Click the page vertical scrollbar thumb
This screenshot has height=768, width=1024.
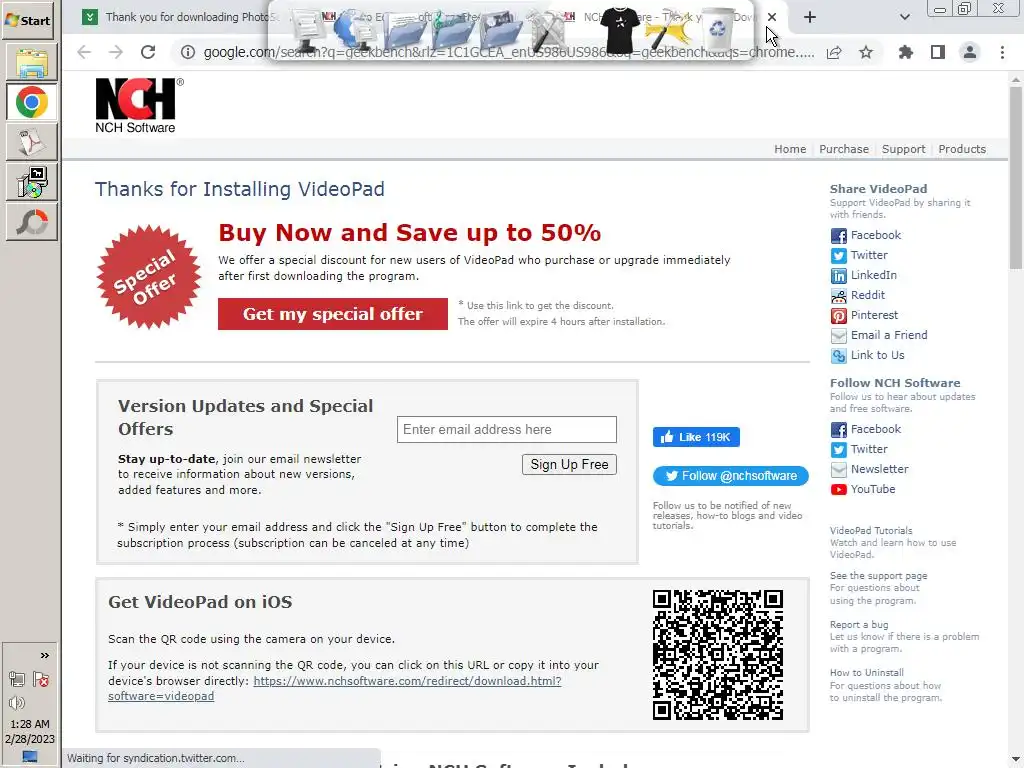1016,176
